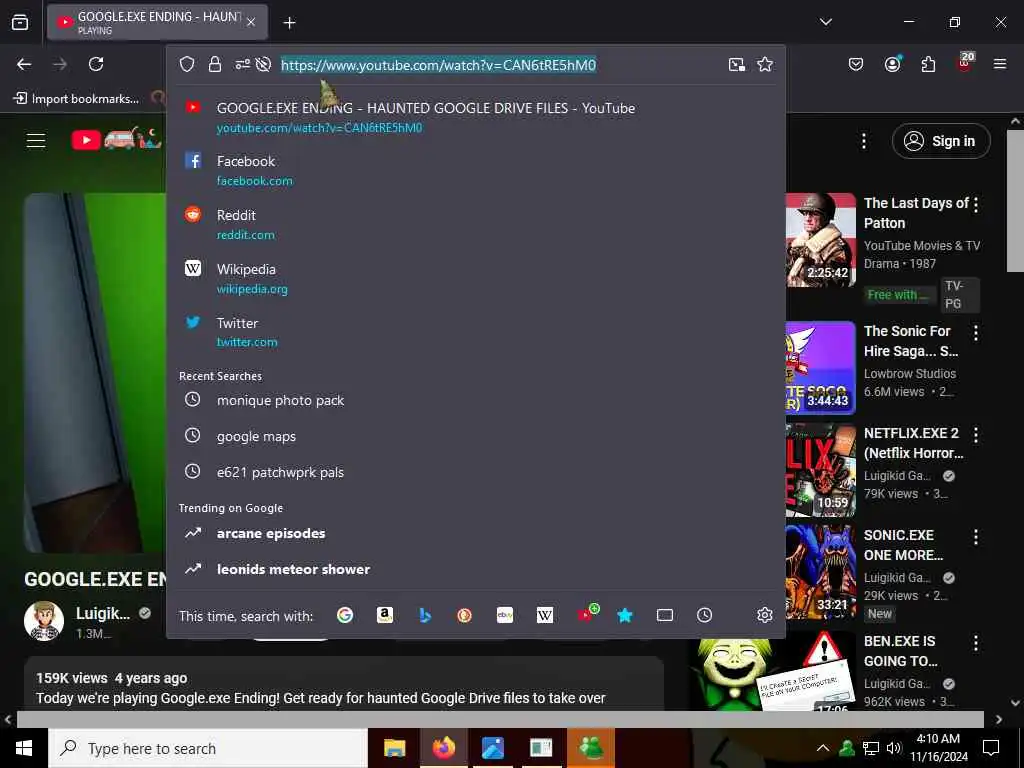Search this time with Google
The image size is (1024, 768).
[345, 615]
